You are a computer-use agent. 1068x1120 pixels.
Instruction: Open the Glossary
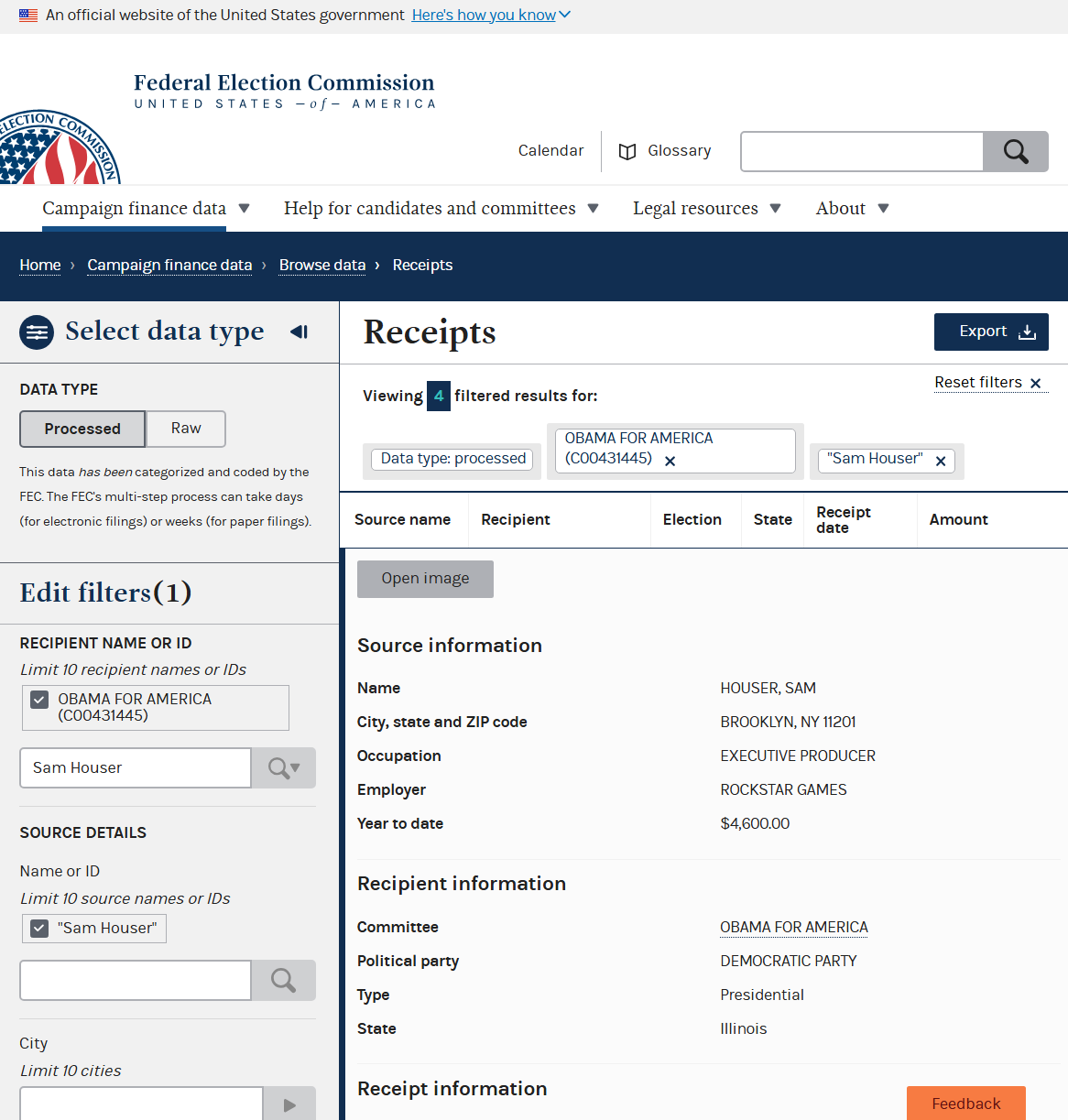coord(679,150)
